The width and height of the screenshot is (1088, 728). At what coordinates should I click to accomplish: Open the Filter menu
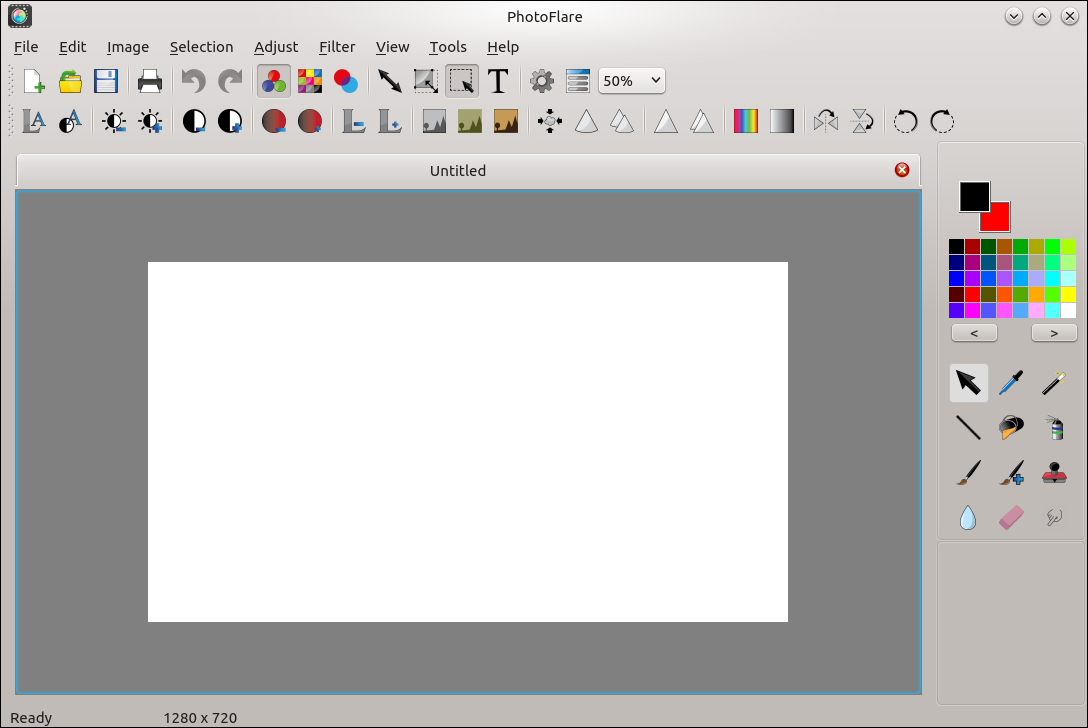point(337,47)
